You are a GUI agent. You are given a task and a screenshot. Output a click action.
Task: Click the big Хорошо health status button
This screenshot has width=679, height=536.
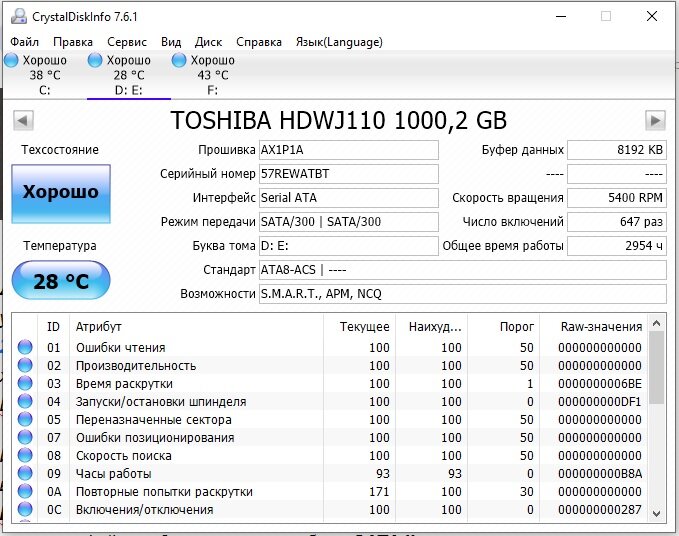pos(61,194)
